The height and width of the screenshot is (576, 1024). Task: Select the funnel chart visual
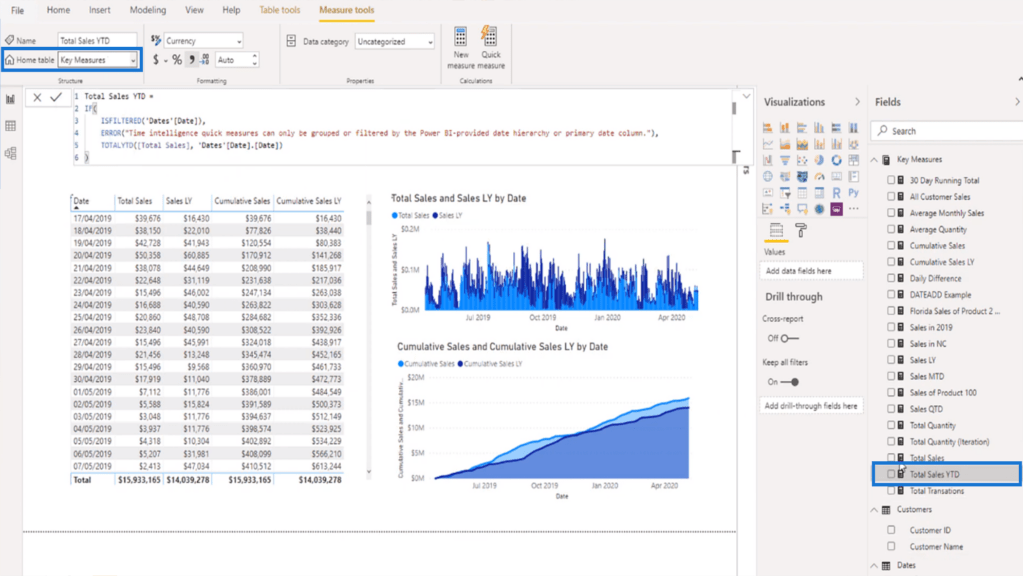[x=785, y=160]
